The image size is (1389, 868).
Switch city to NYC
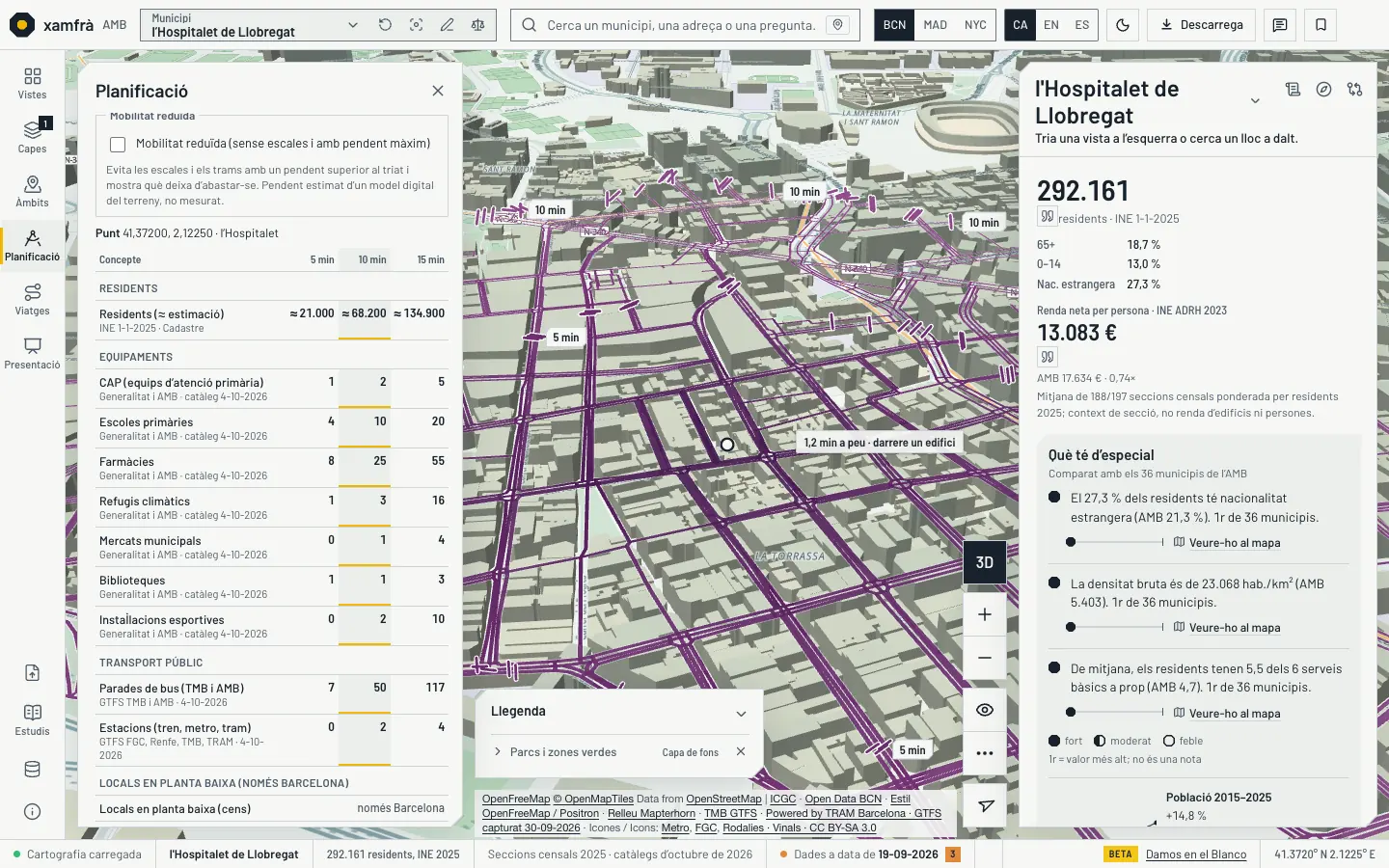click(x=975, y=25)
